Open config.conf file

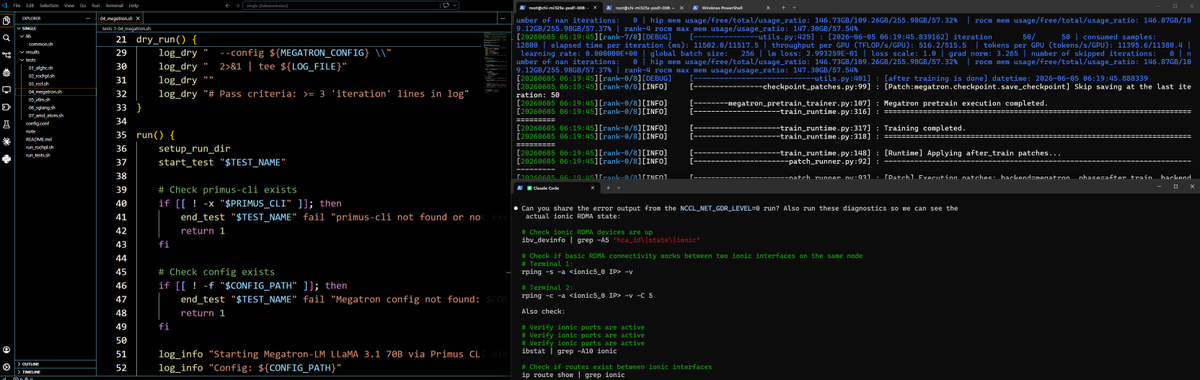[37, 123]
